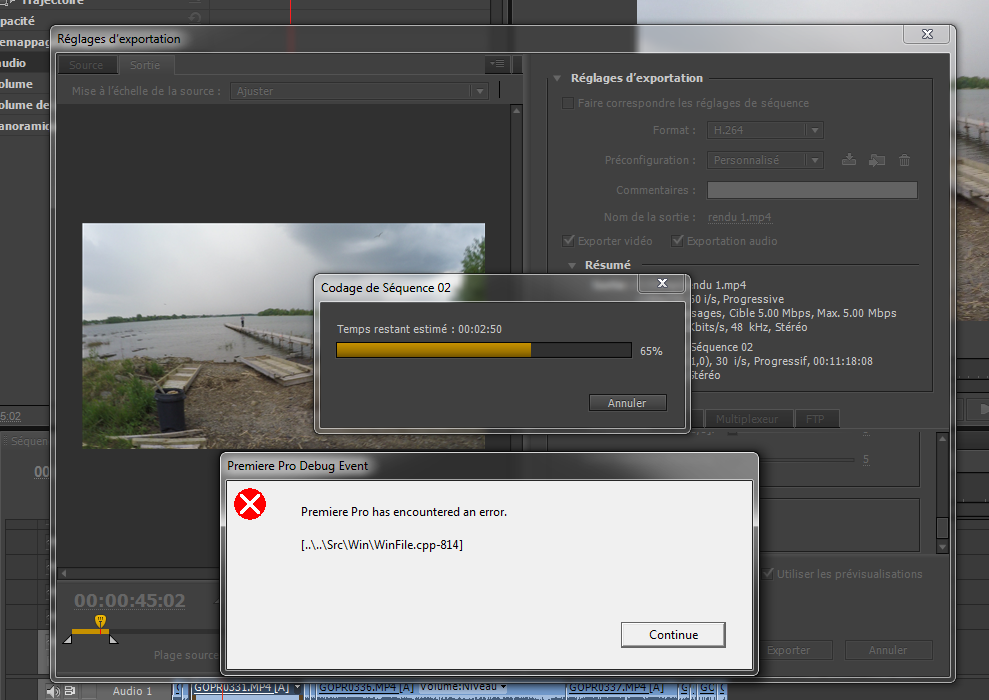Click the horizontal scroll left arrow under the preview

point(64,573)
